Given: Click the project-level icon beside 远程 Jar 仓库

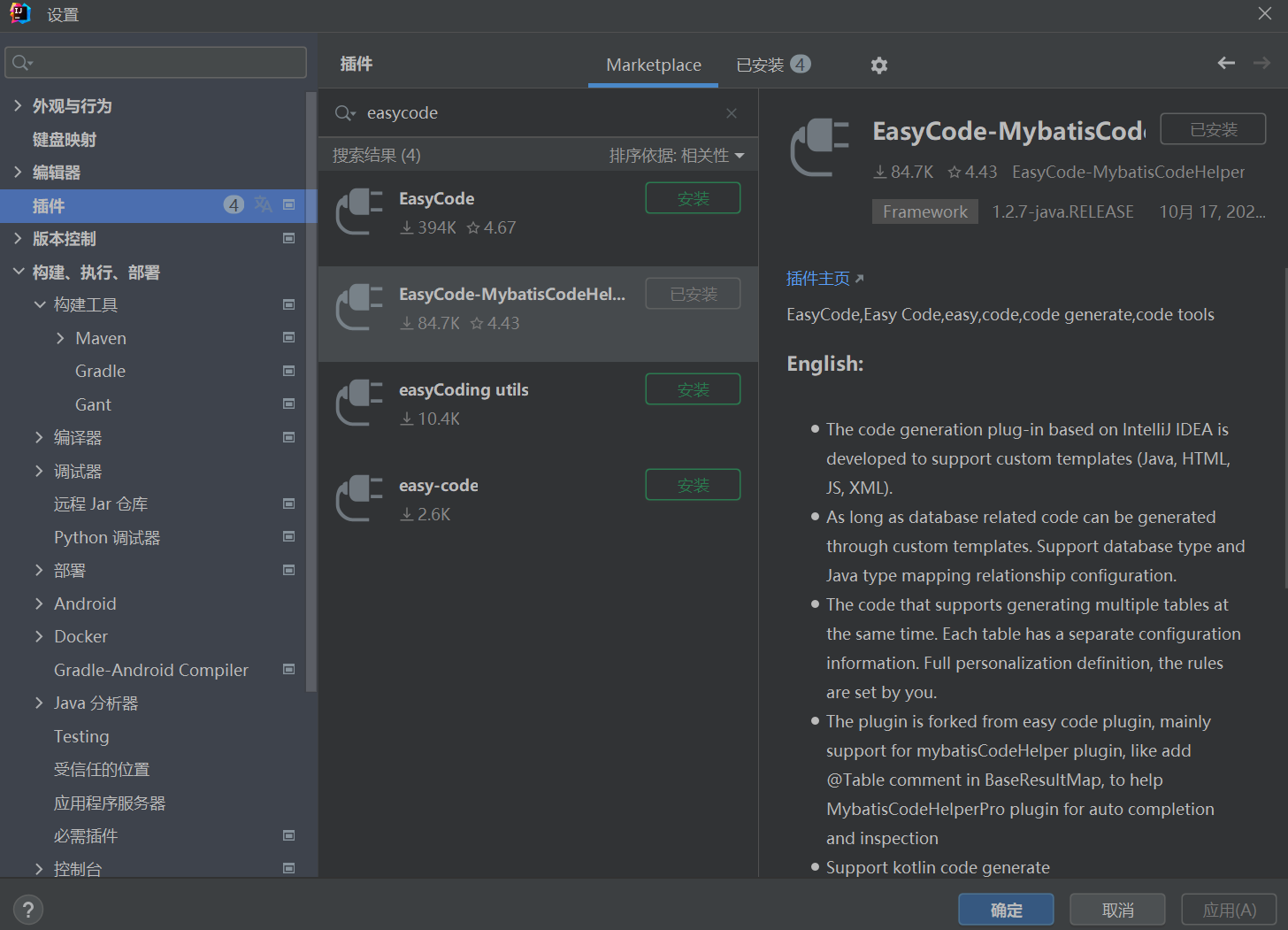Looking at the screenshot, I should pos(288,503).
